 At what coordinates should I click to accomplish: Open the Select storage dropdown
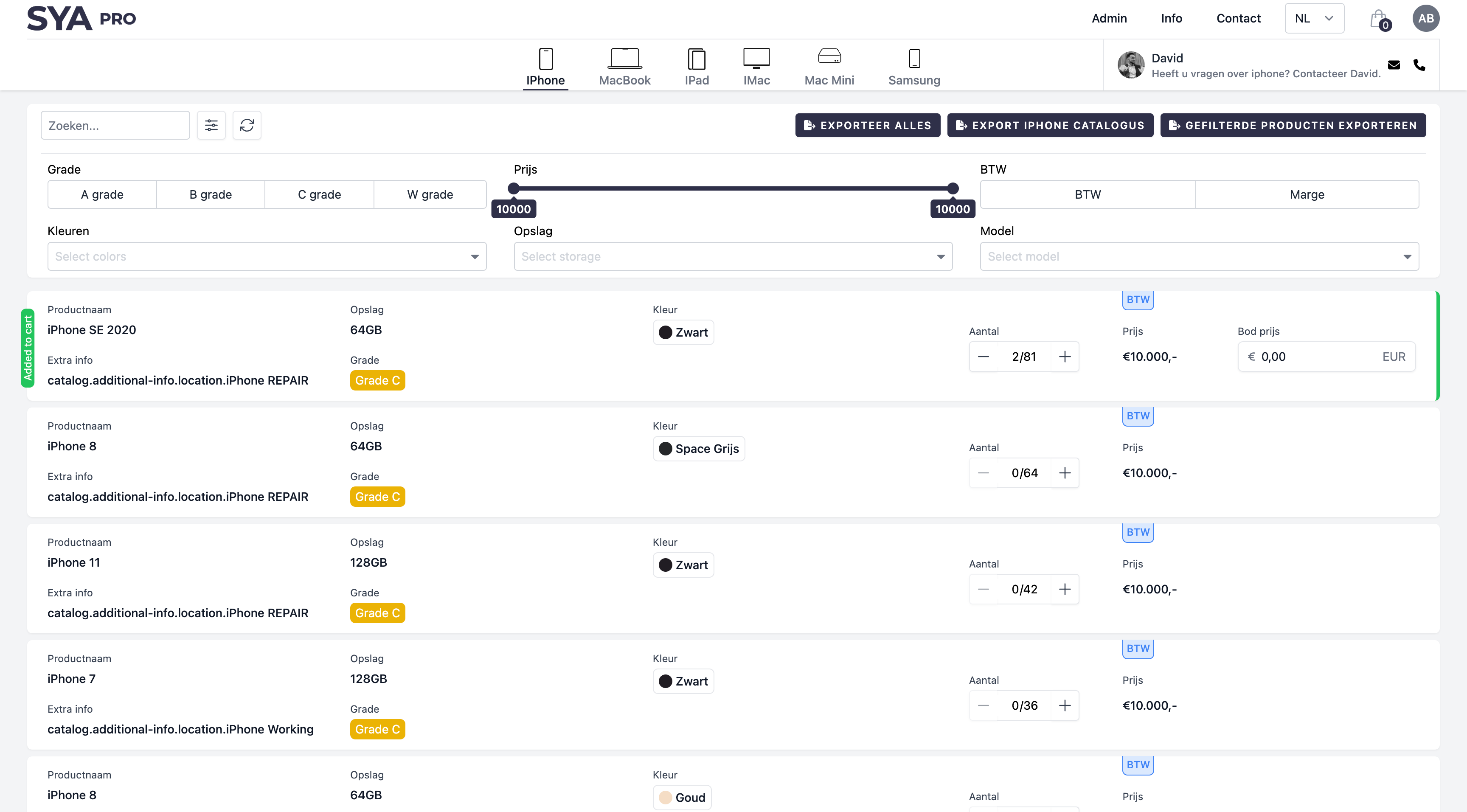(733, 256)
